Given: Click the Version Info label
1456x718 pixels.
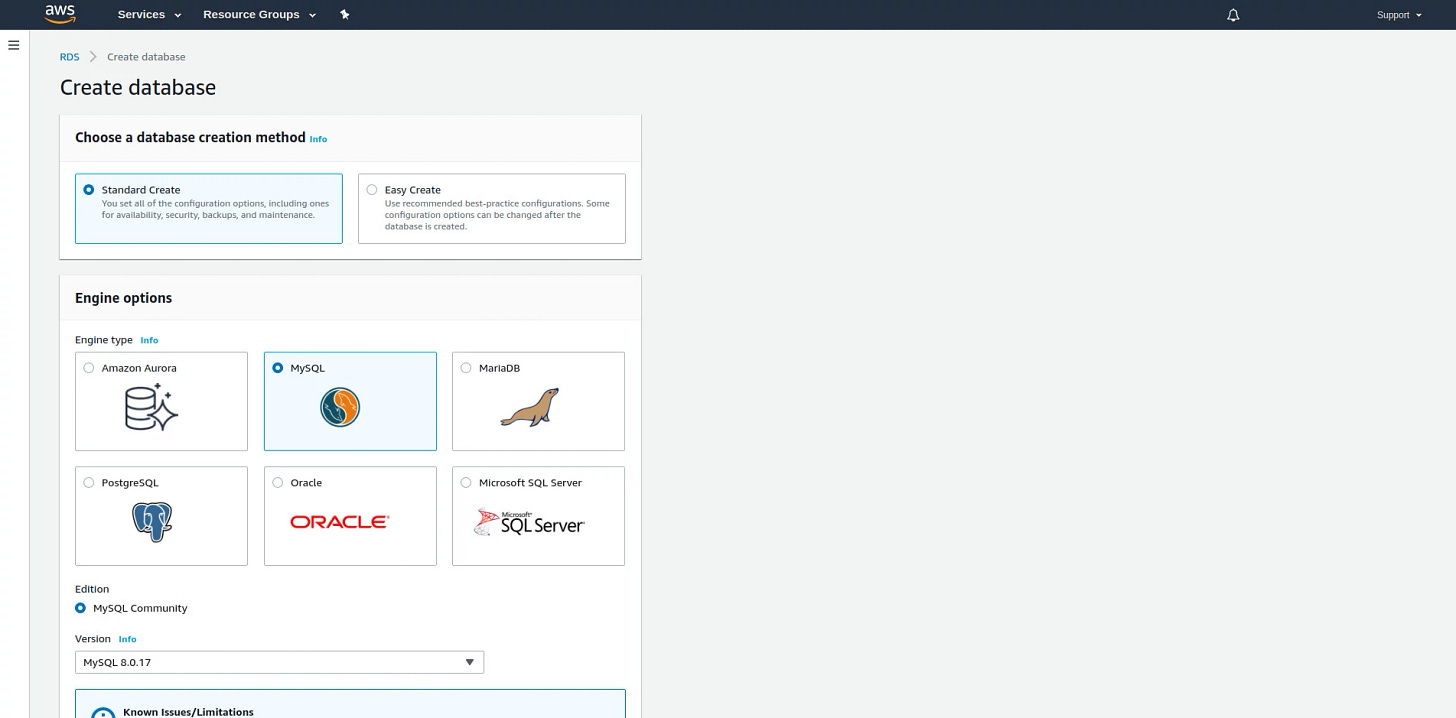Looking at the screenshot, I should [x=127, y=639].
